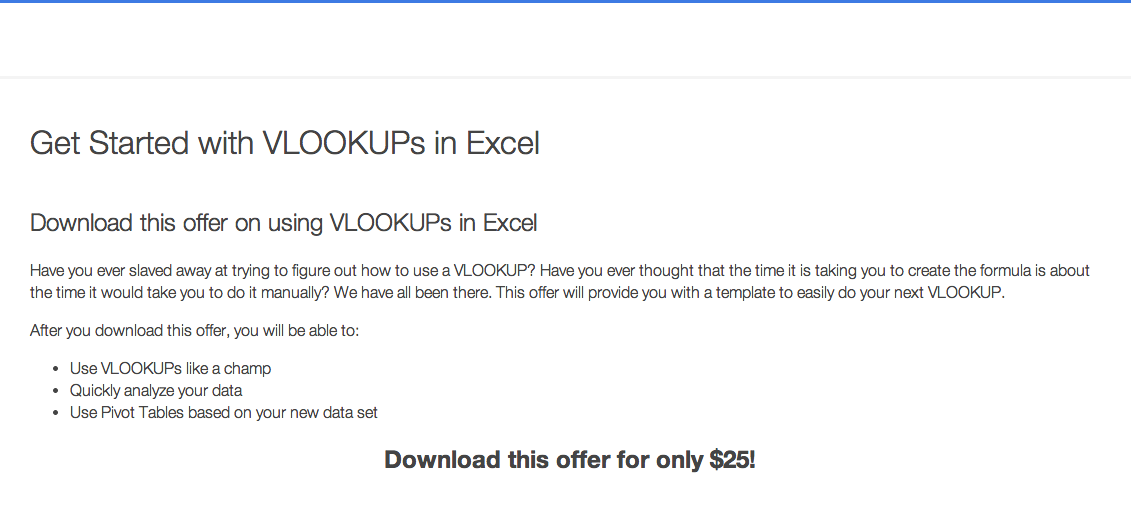Image resolution: width=1131 pixels, height=521 pixels.
Task: Select the "Use VLOOKUPs like a champ" bullet
Action: (x=170, y=369)
